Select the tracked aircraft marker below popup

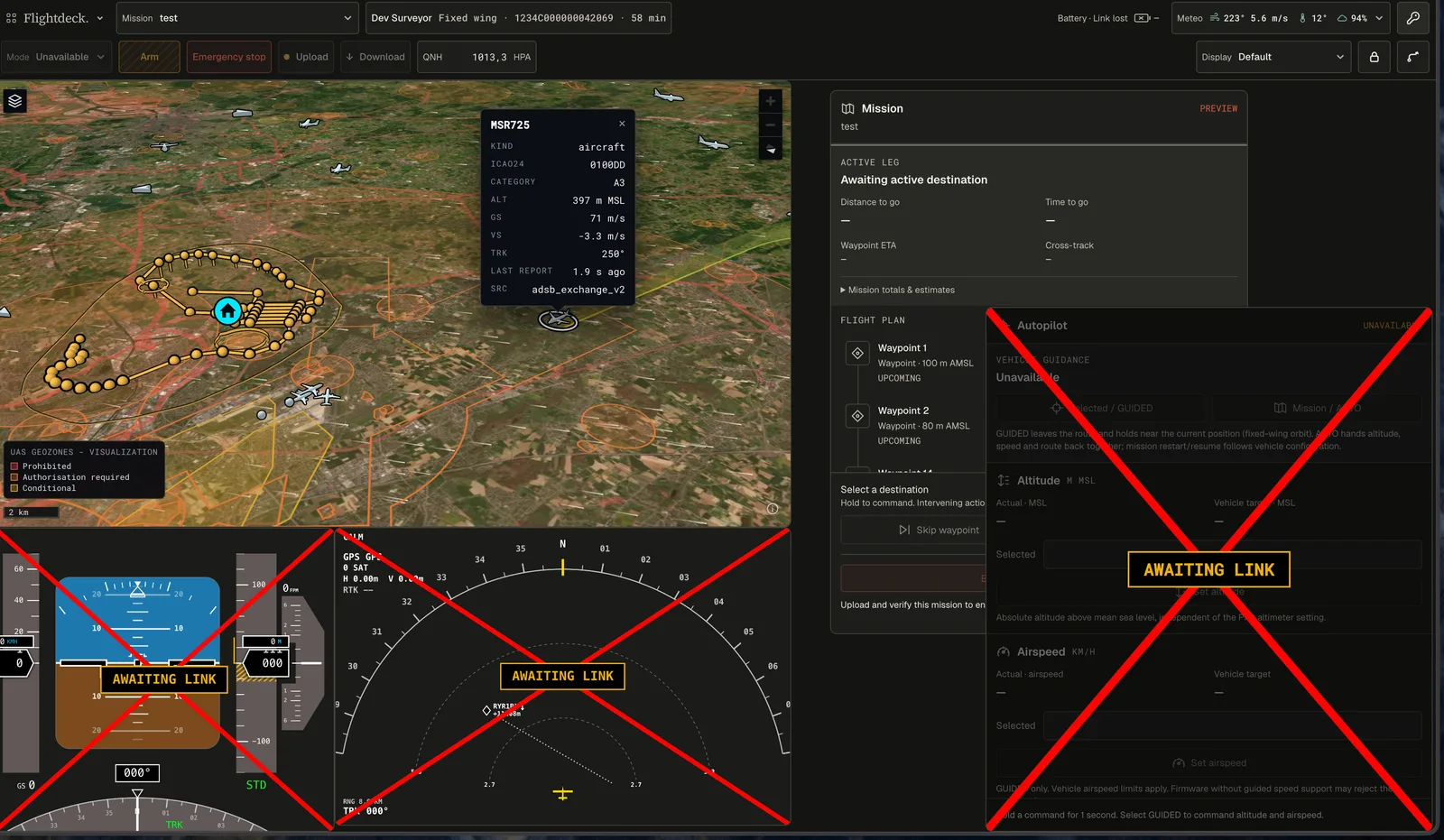(558, 318)
